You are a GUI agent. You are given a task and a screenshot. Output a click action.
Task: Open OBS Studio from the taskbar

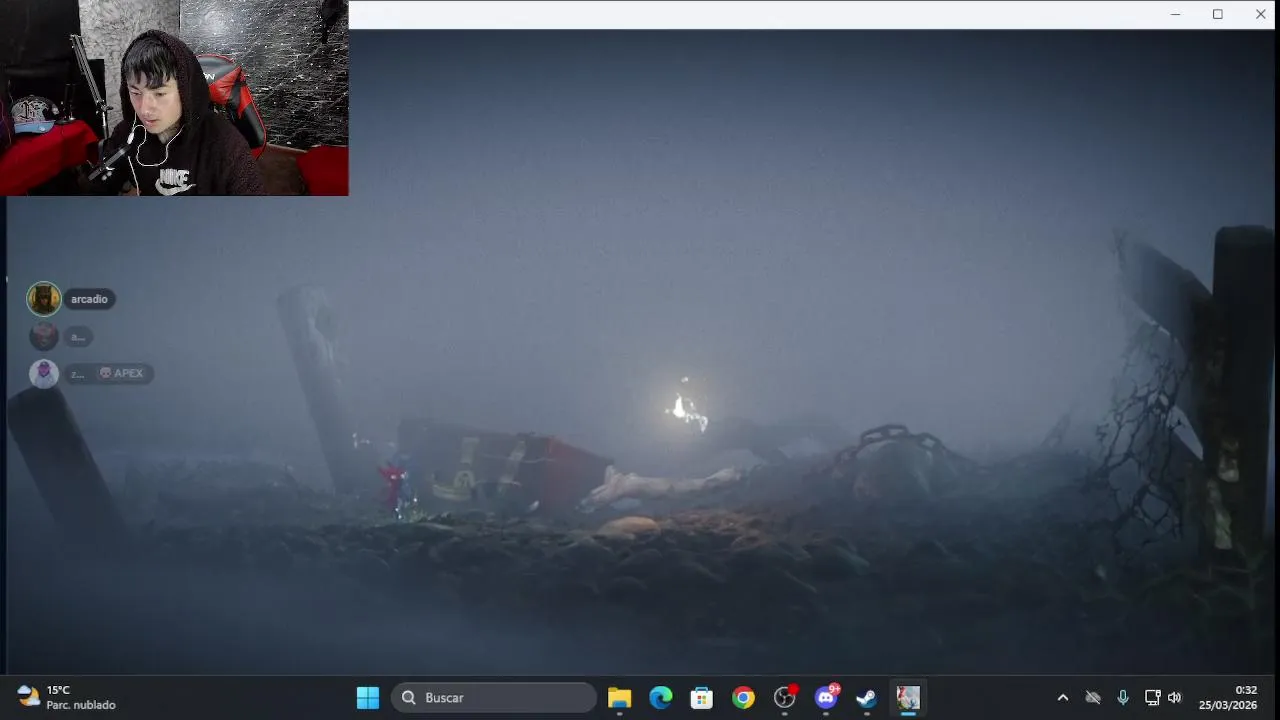(x=785, y=697)
